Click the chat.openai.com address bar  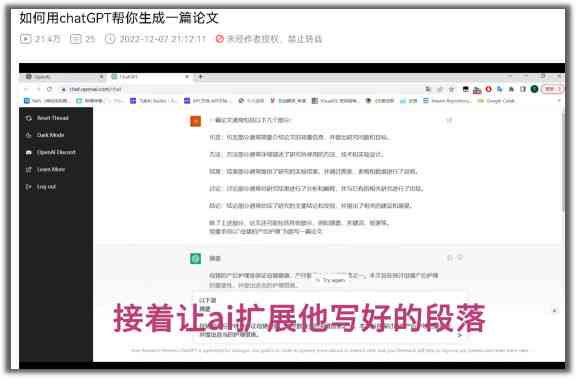click(239, 89)
